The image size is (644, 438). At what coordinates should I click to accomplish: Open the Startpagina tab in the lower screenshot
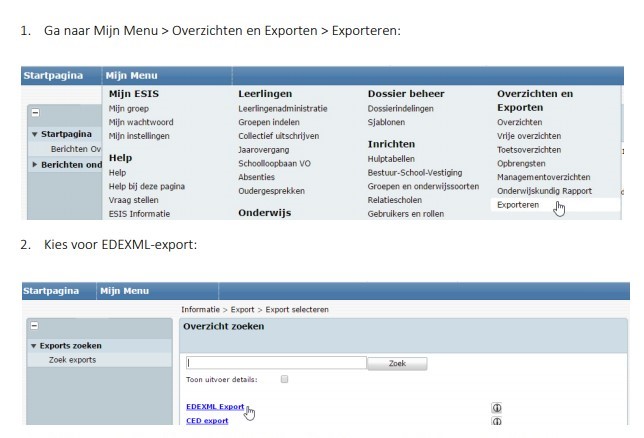click(x=51, y=291)
